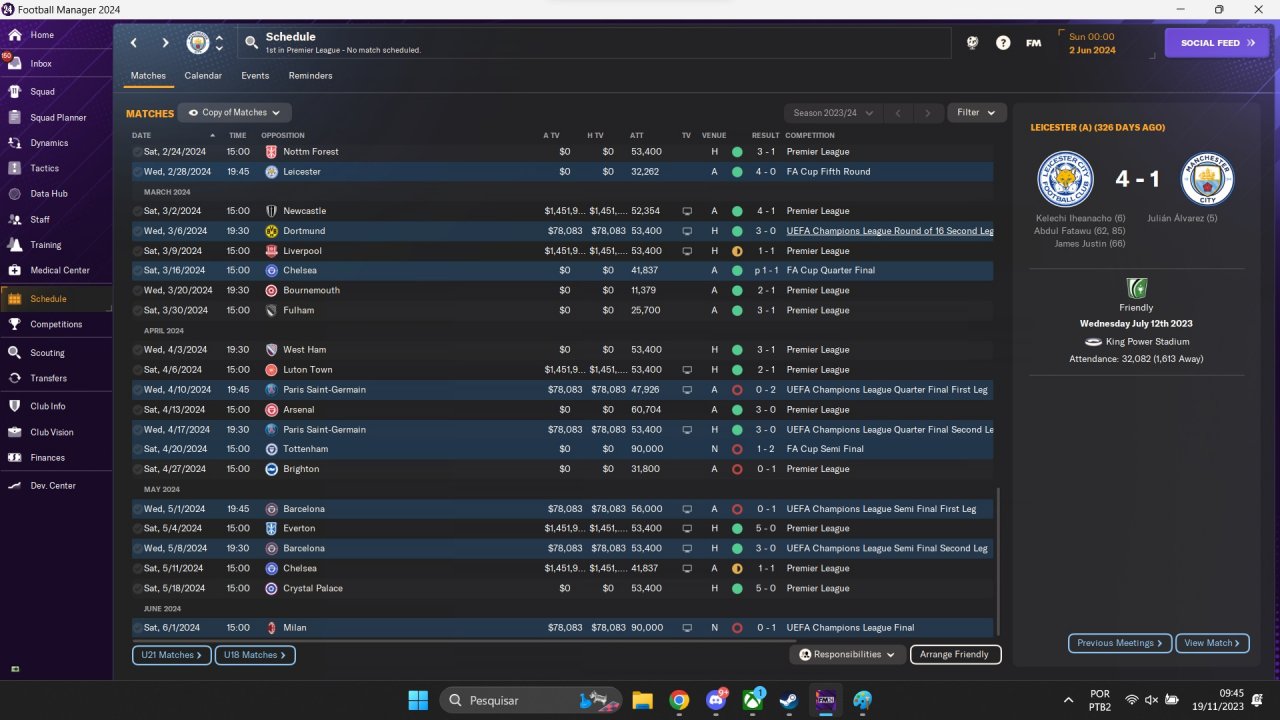Go to next season with right arrow

point(928,113)
